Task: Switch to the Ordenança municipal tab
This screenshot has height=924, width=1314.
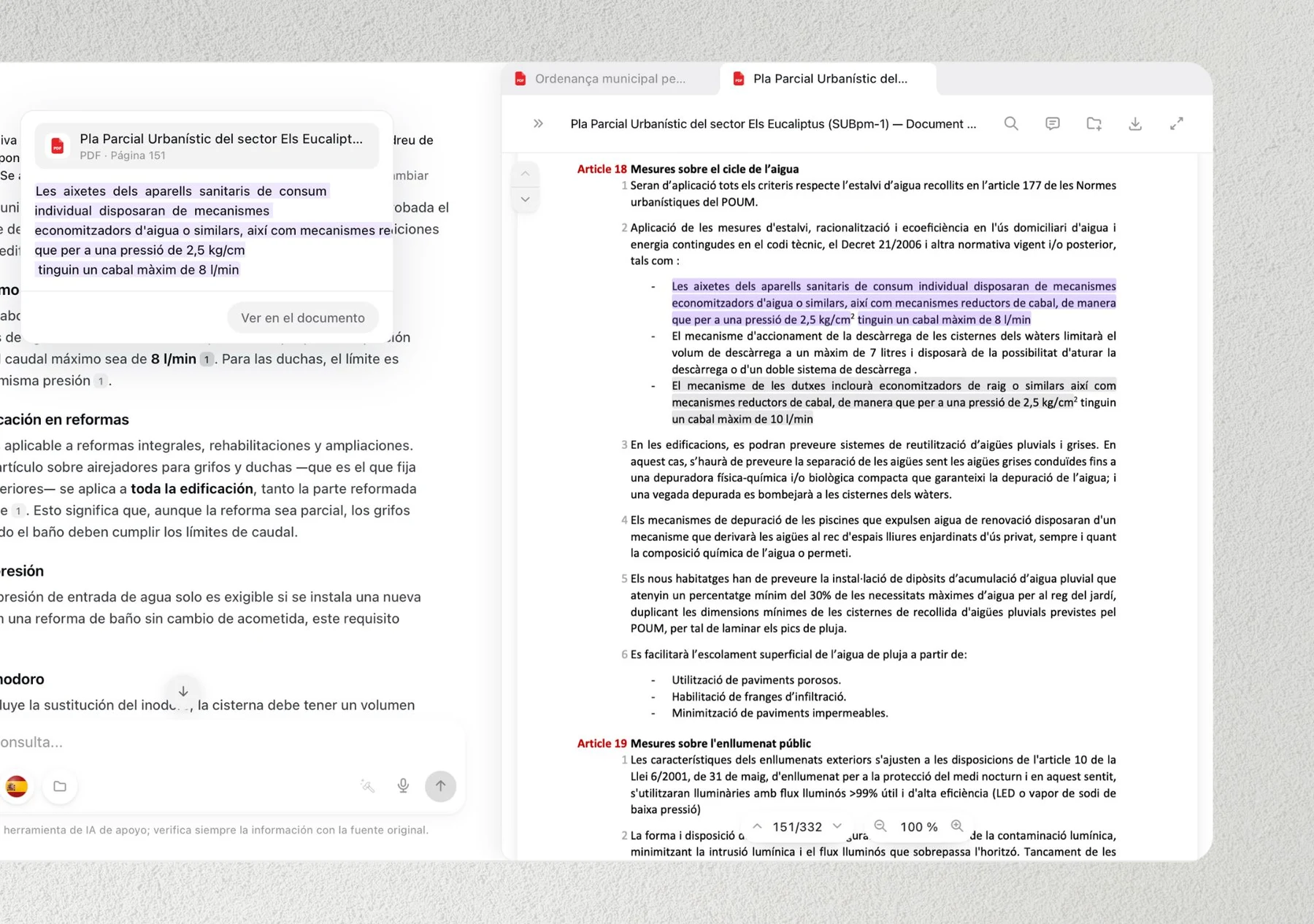Action: click(609, 79)
